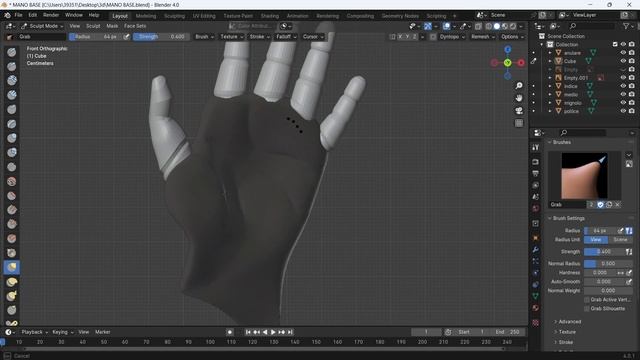Expand the indice object in outliner
The height and width of the screenshot is (360, 640).
point(550,86)
